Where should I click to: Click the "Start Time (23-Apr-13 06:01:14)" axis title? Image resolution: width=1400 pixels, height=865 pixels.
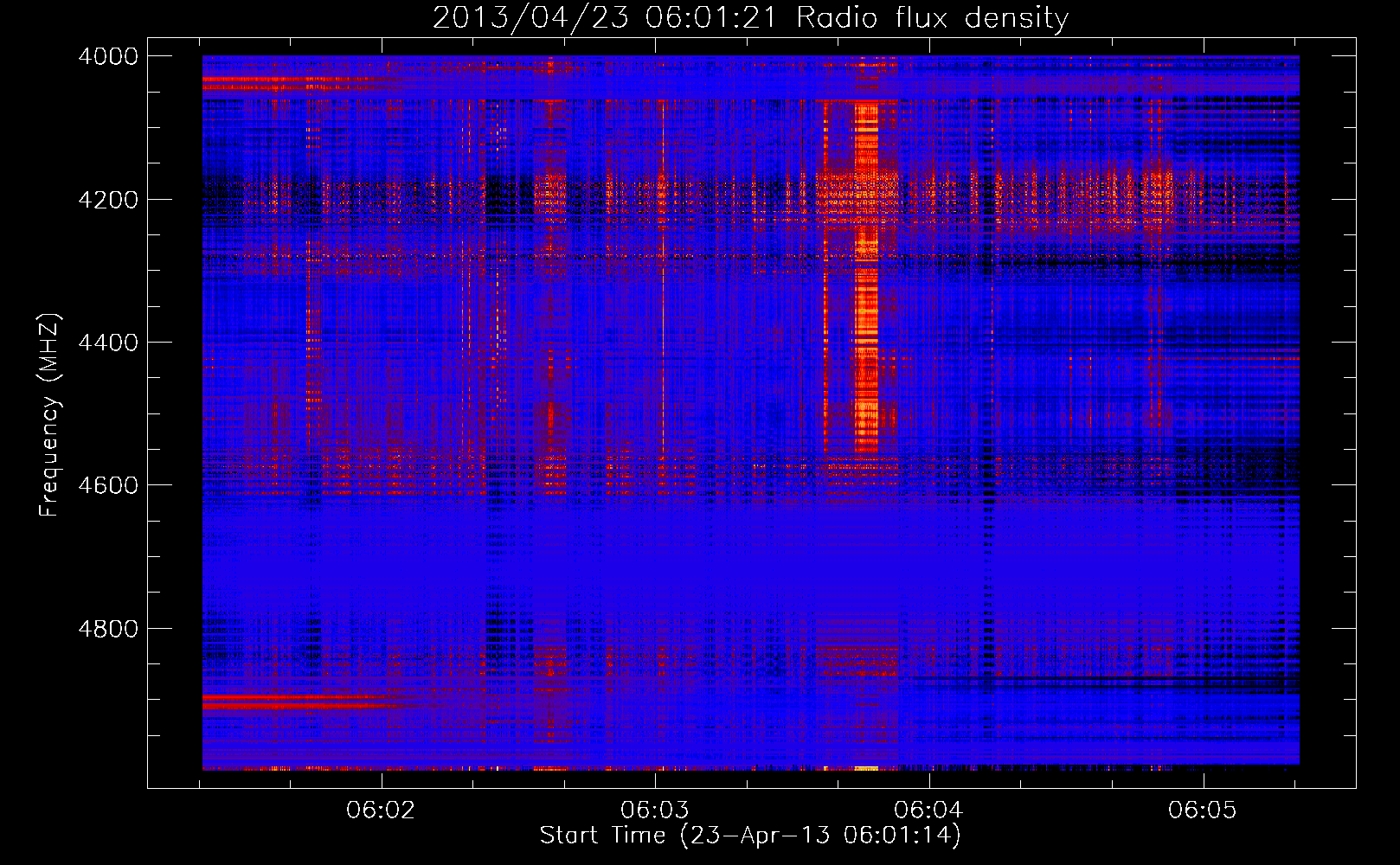tap(750, 836)
